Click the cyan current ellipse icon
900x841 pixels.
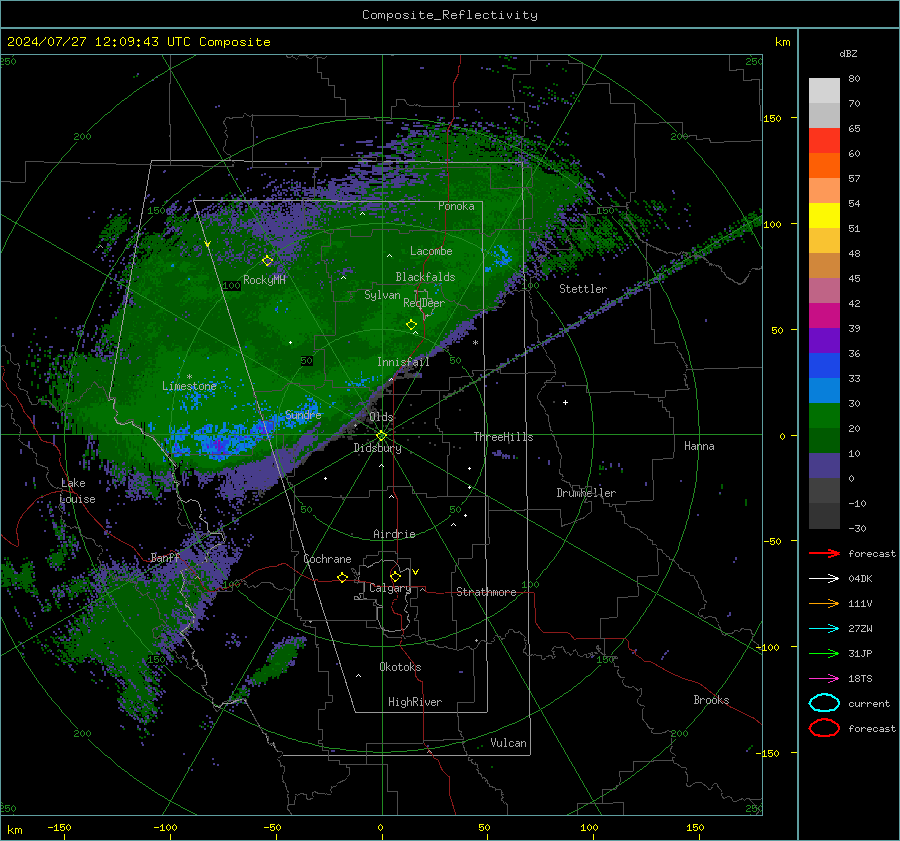point(824,703)
